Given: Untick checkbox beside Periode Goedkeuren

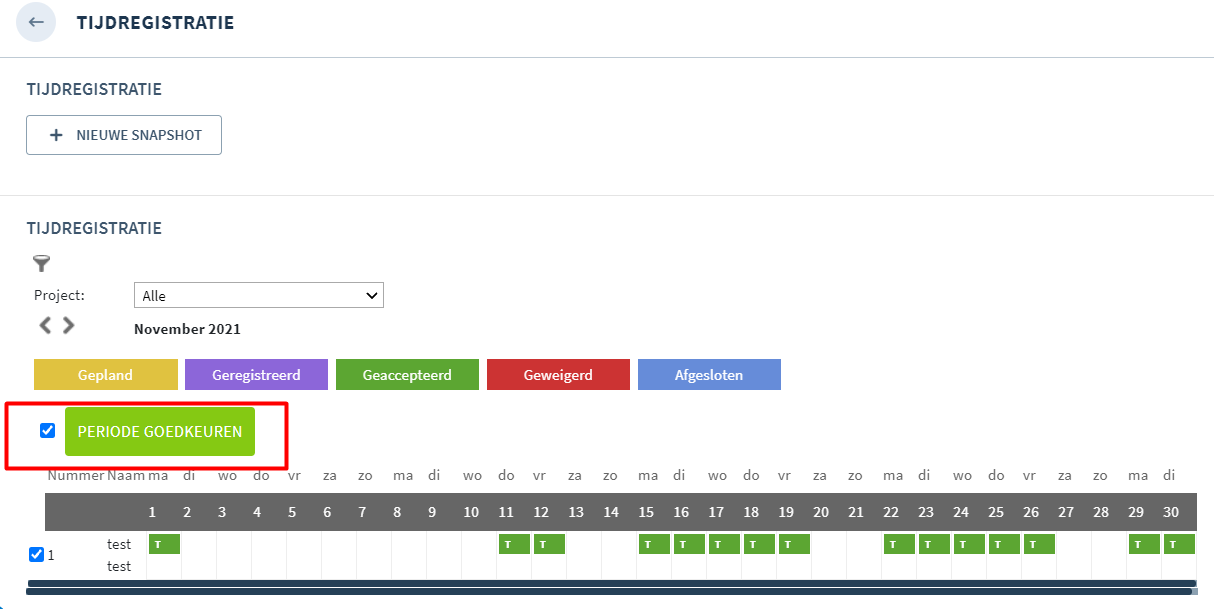Looking at the screenshot, I should (47, 431).
